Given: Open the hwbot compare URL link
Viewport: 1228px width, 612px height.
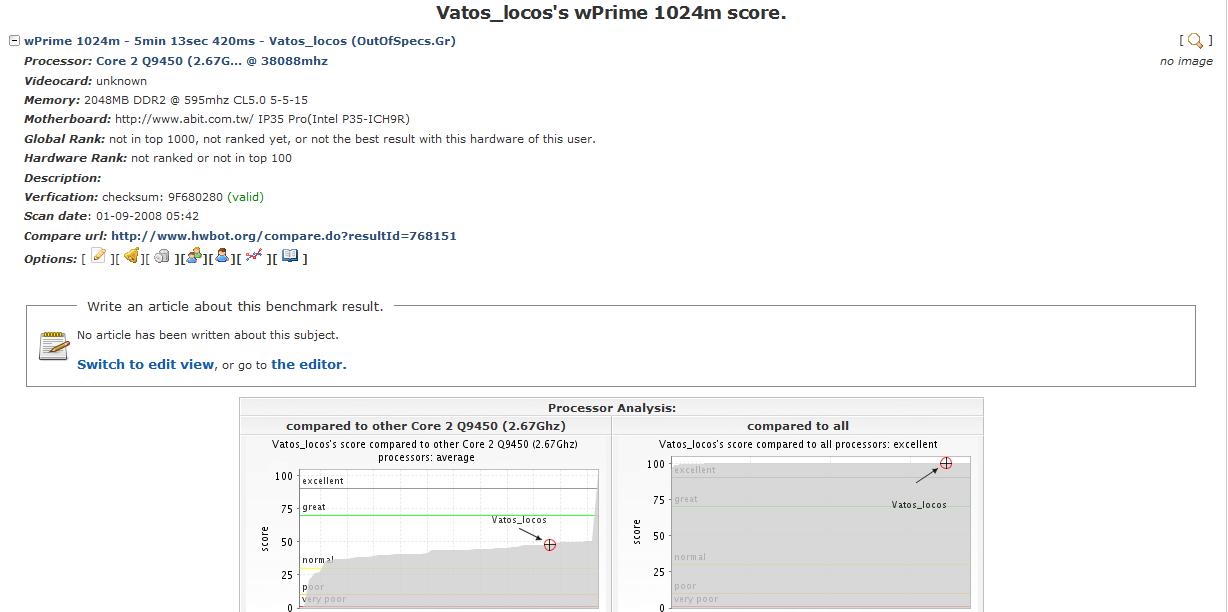Looking at the screenshot, I should tap(284, 236).
